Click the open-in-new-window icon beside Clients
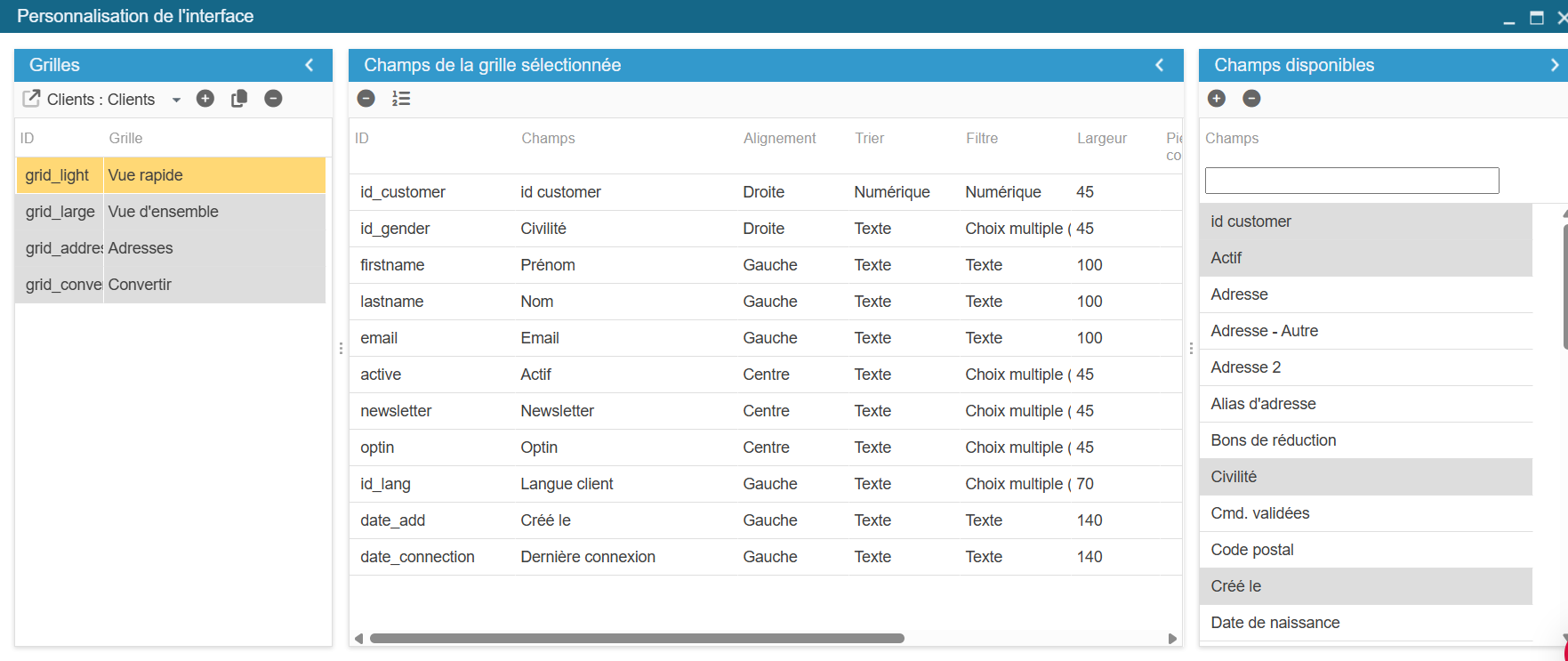 tap(31, 99)
